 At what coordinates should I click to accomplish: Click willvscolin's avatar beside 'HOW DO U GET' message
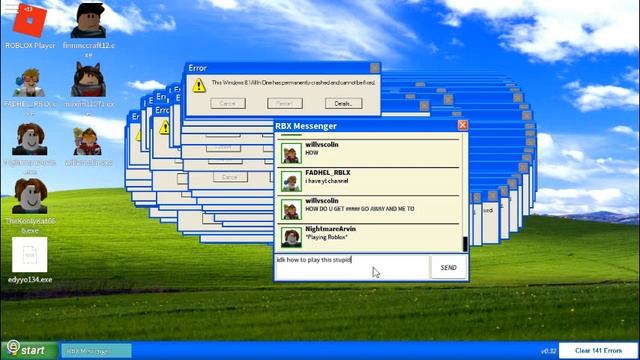tap(291, 210)
